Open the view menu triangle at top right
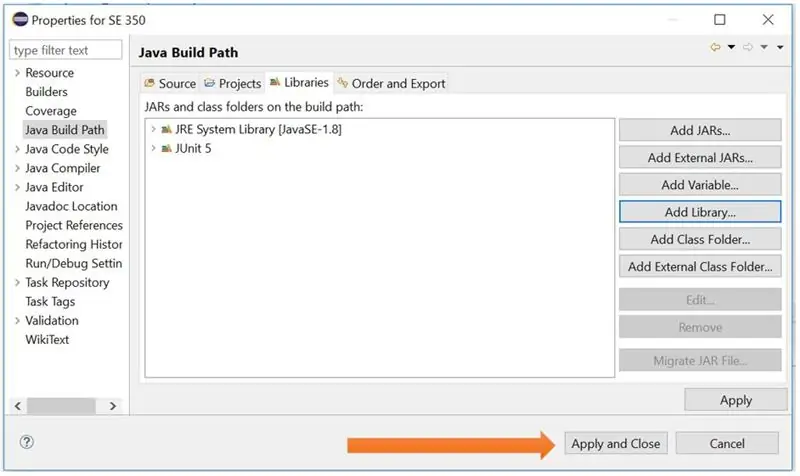This screenshot has height=476, width=800. (x=780, y=47)
